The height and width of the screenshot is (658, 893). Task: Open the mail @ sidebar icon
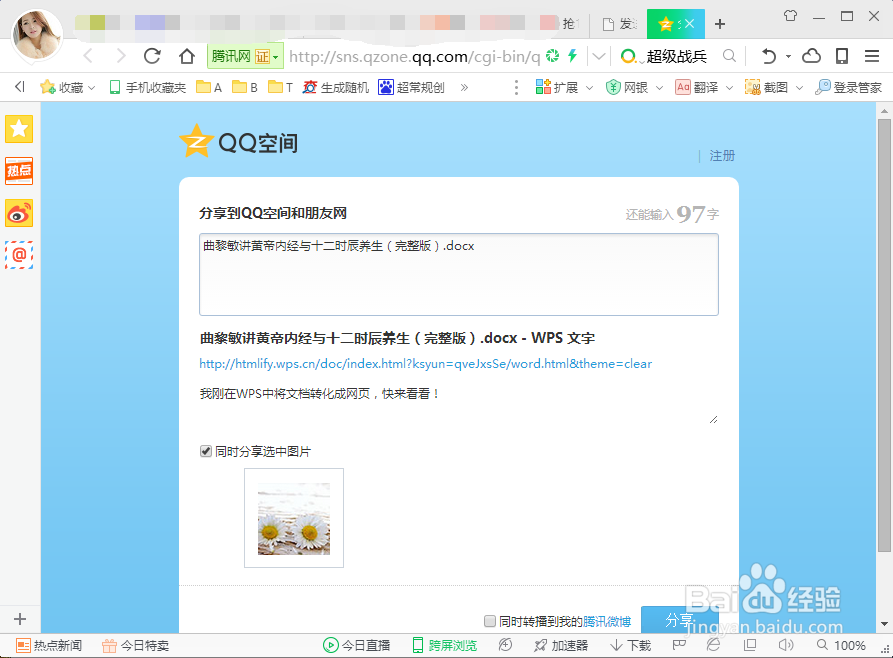click(x=19, y=255)
